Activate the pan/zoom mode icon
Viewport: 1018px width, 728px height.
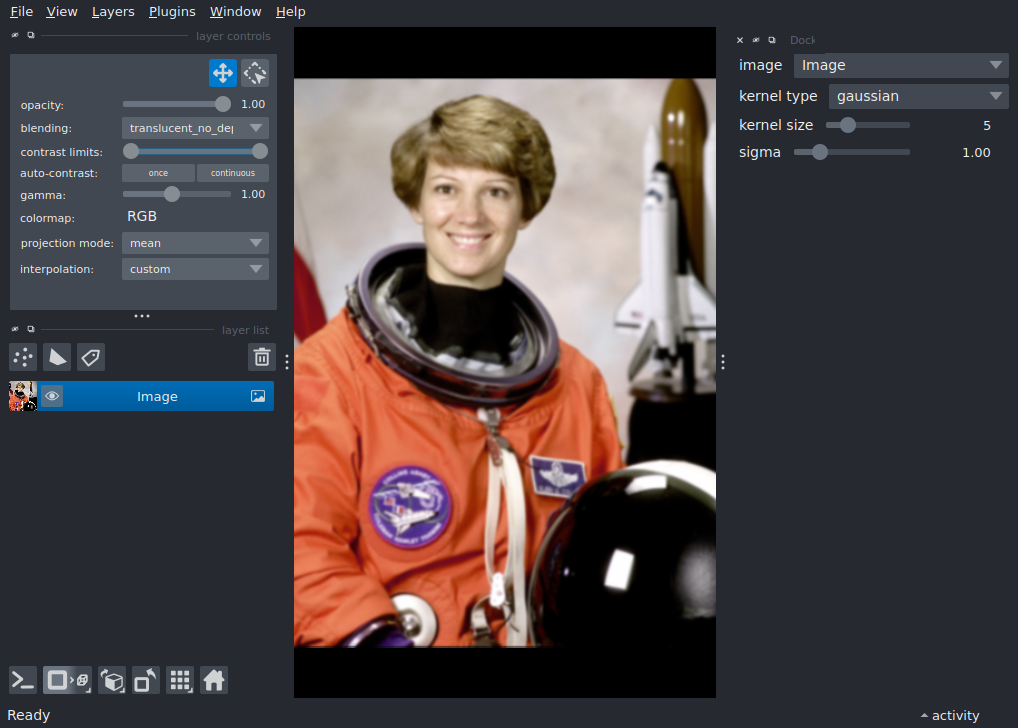point(222,72)
